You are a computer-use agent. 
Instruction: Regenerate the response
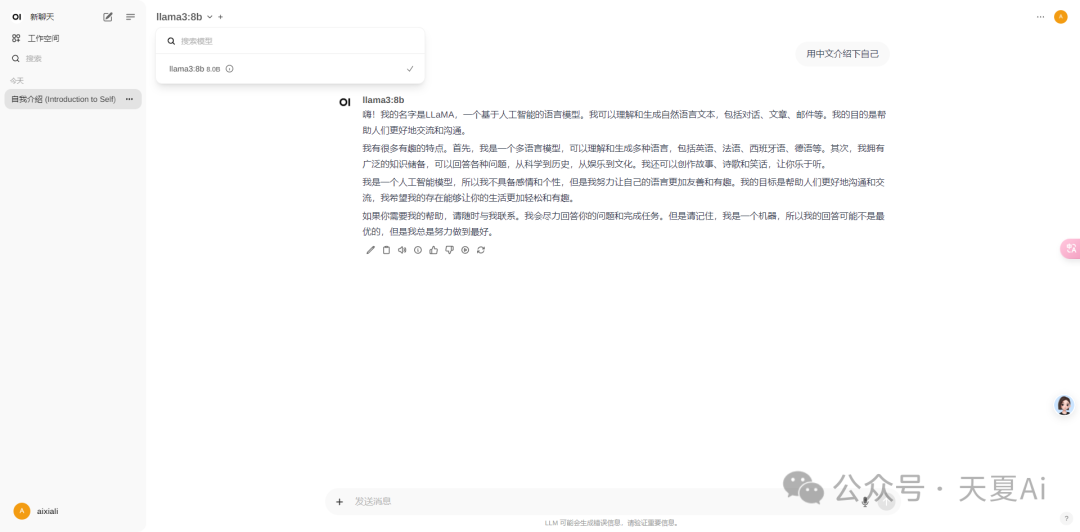coord(481,250)
